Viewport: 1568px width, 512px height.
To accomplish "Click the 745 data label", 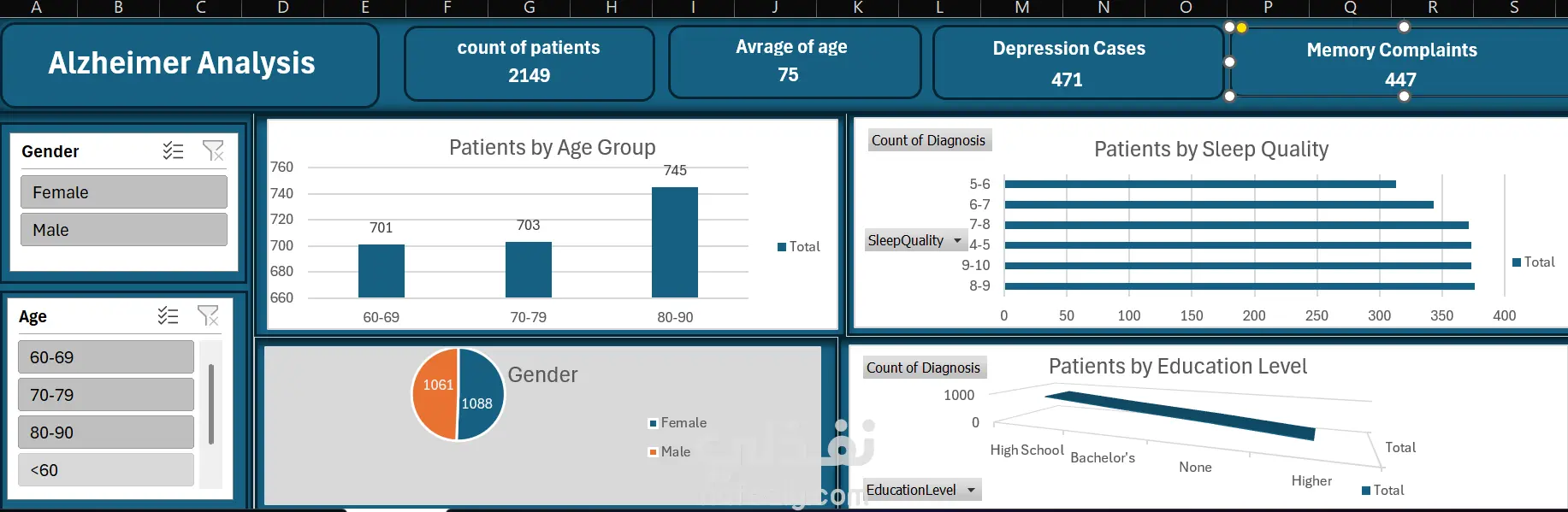I will click(675, 170).
